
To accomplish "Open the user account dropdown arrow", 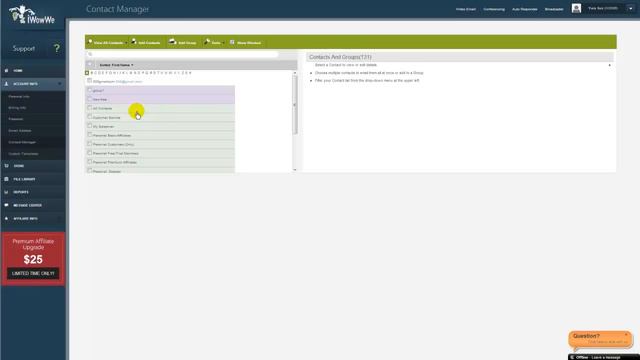I will [631, 9].
